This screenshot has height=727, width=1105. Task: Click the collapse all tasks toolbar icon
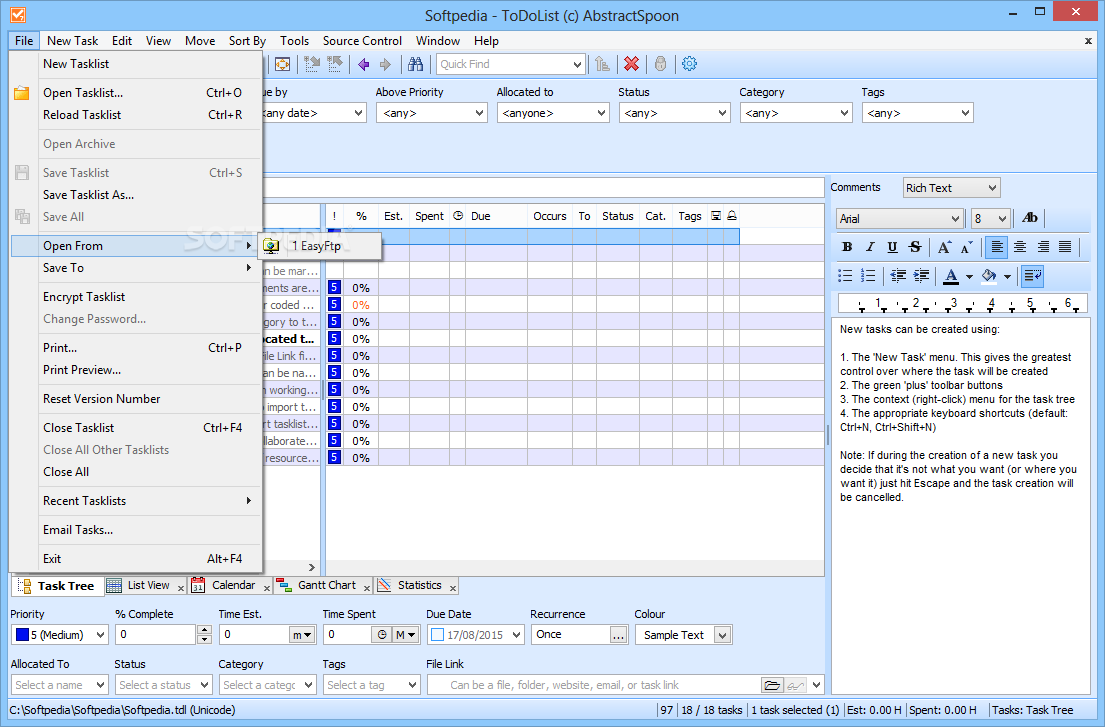click(x=334, y=64)
